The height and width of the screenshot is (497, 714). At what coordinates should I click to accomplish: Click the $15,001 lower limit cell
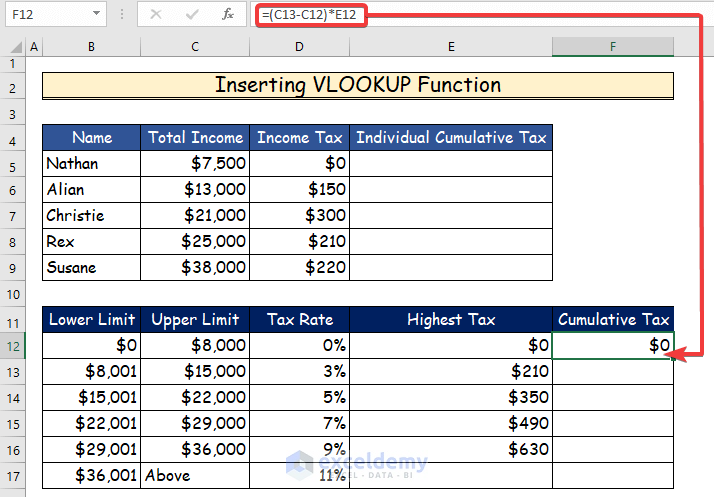(92, 398)
